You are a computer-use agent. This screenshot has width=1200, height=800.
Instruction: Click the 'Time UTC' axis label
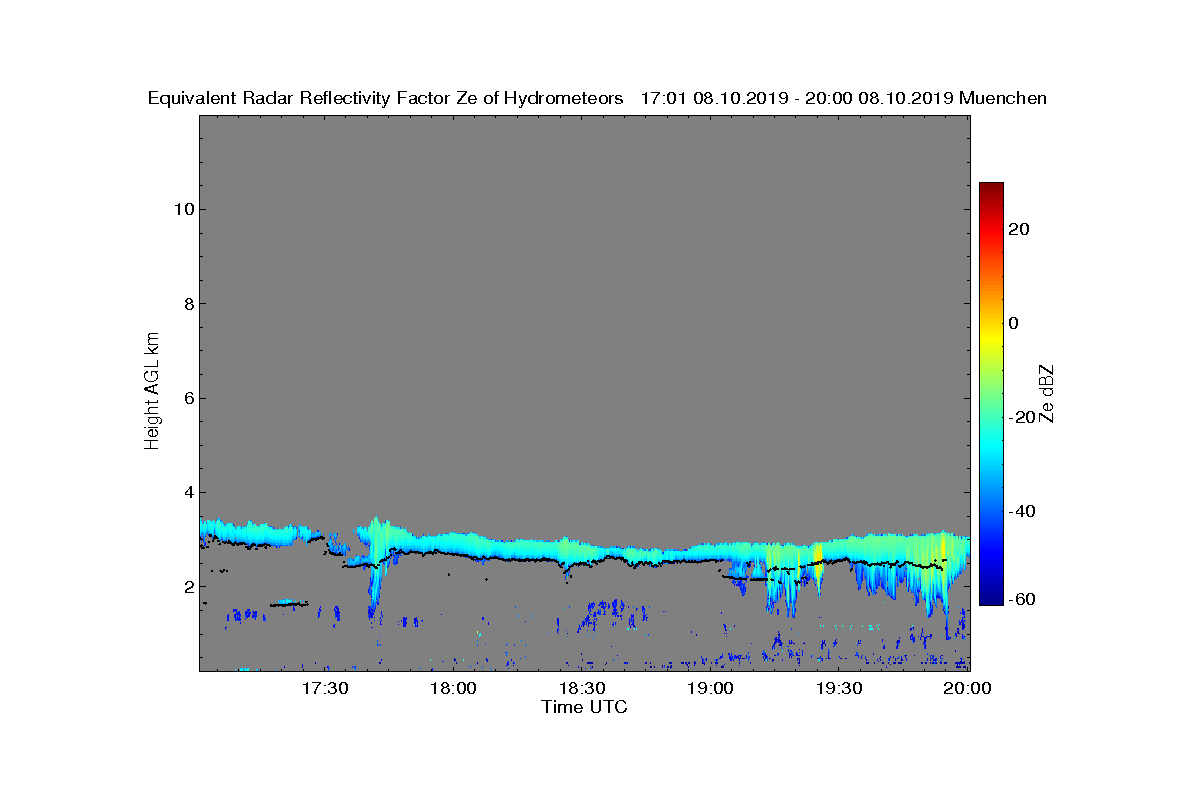585,707
